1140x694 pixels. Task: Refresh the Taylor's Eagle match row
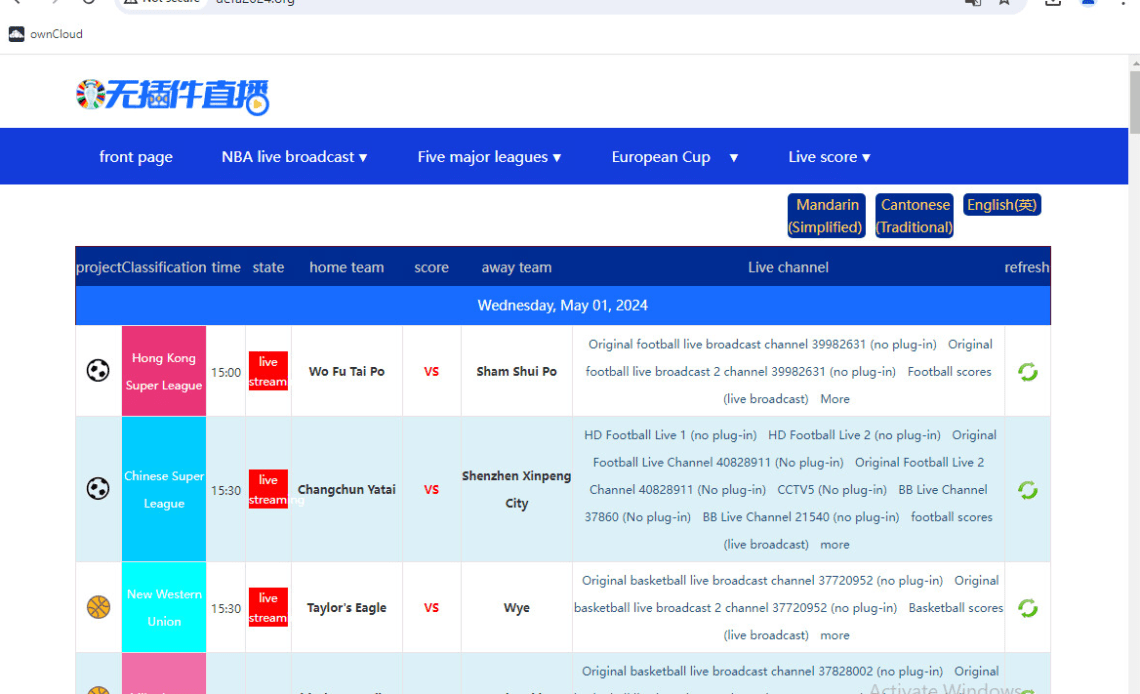pyautogui.click(x=1027, y=608)
